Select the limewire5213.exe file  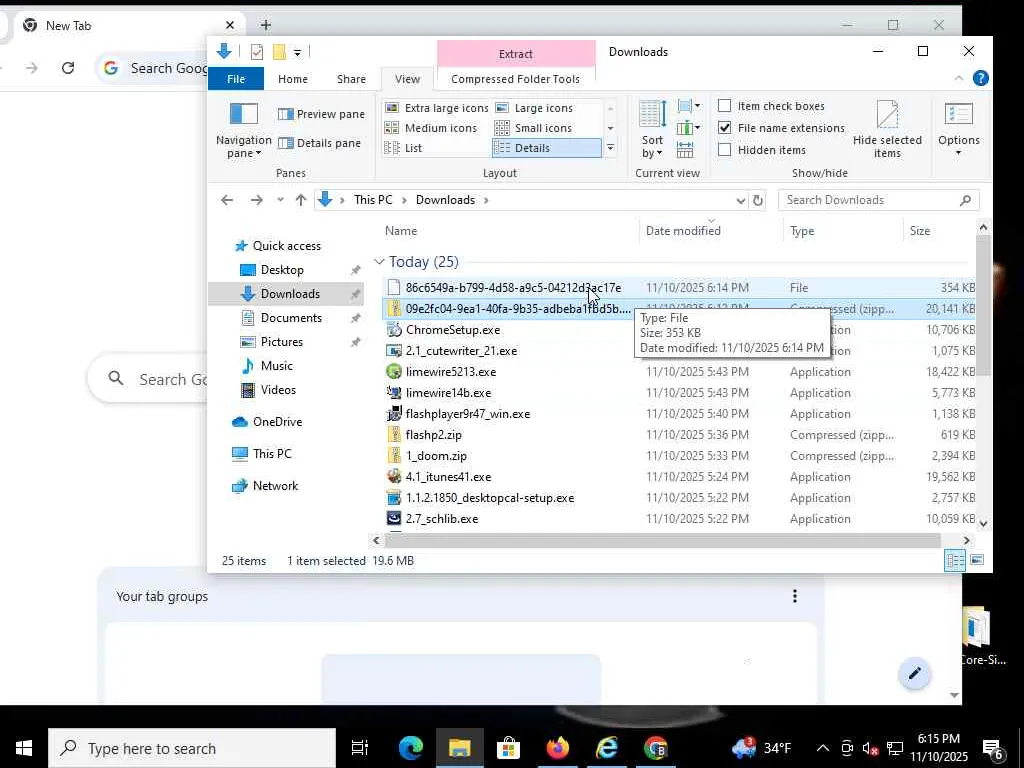coord(451,372)
